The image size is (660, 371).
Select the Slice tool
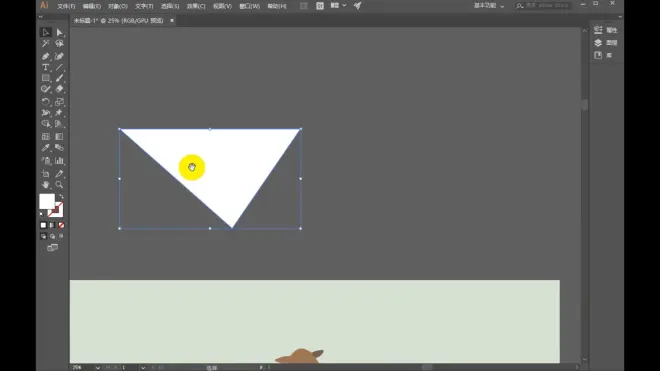(x=59, y=173)
